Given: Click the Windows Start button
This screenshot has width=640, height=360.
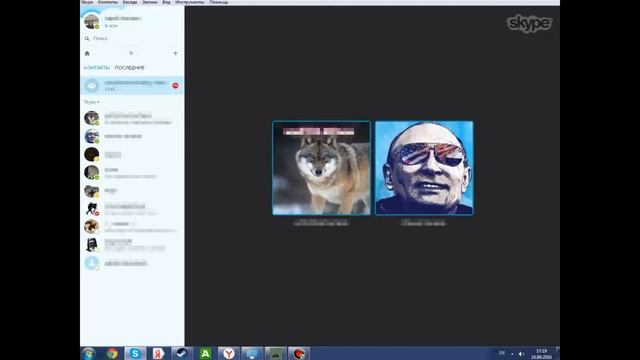Looking at the screenshot, I should 88,353.
